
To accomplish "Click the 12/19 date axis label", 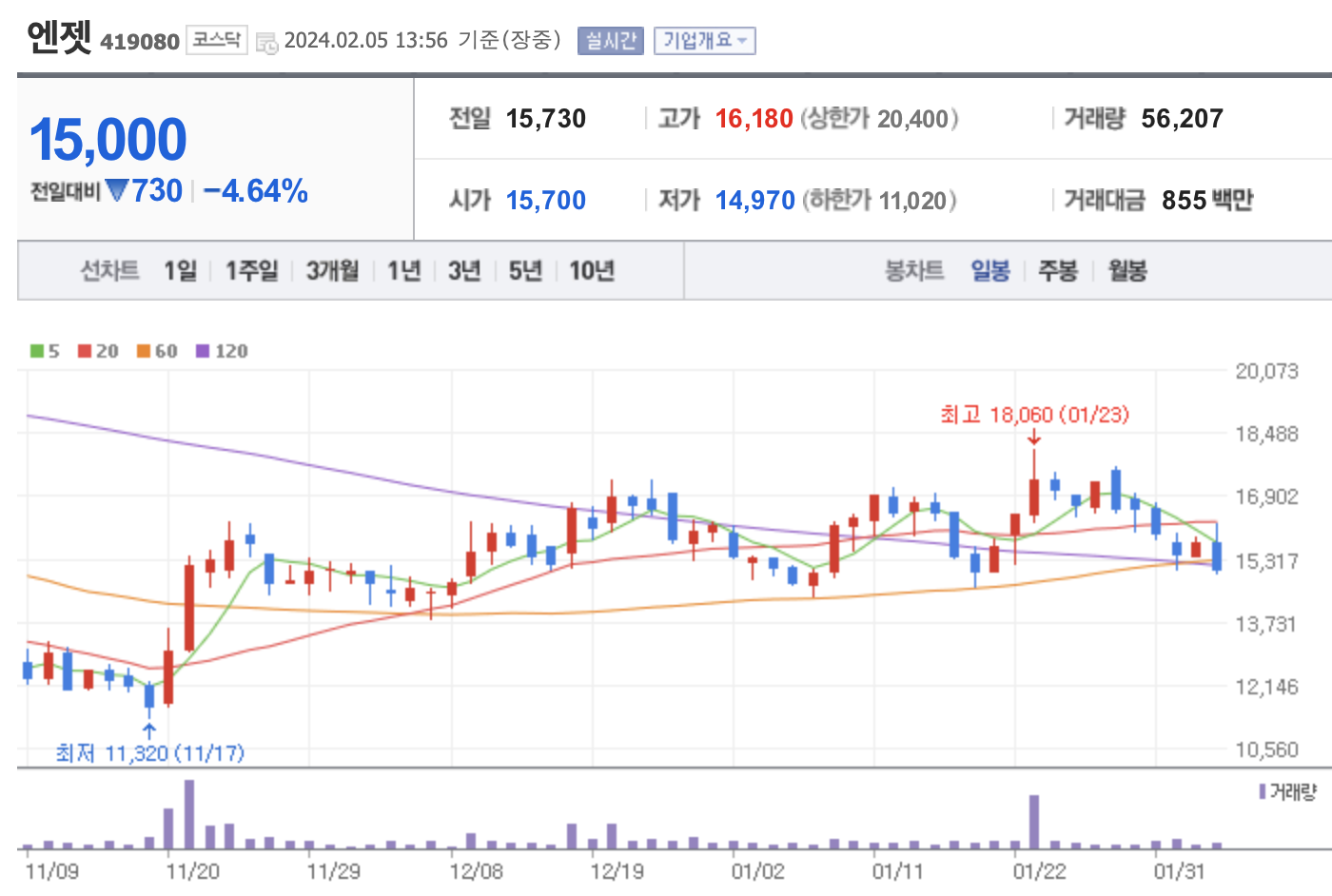I will 617,871.
